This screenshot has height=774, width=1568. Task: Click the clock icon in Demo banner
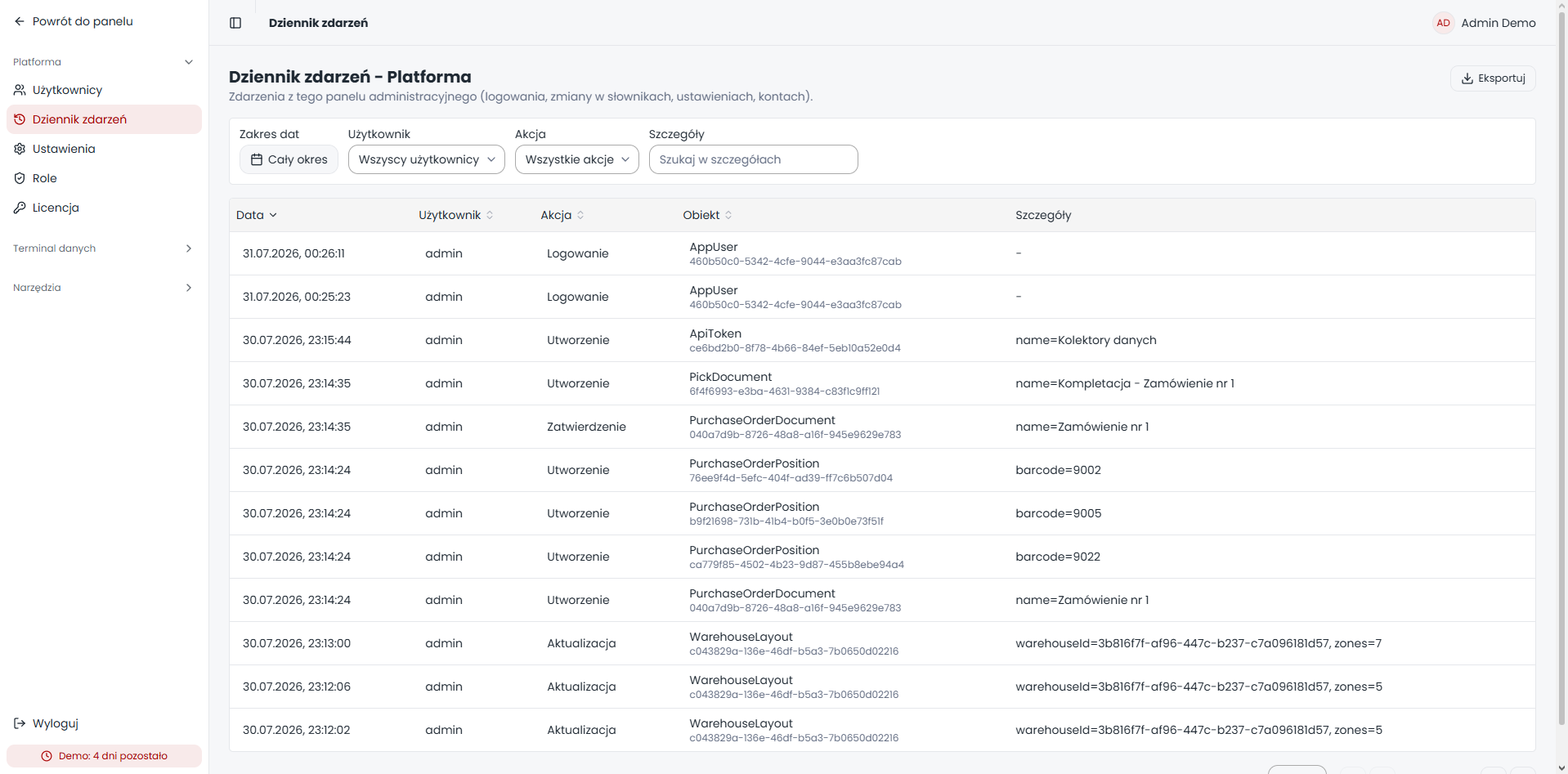click(x=47, y=756)
